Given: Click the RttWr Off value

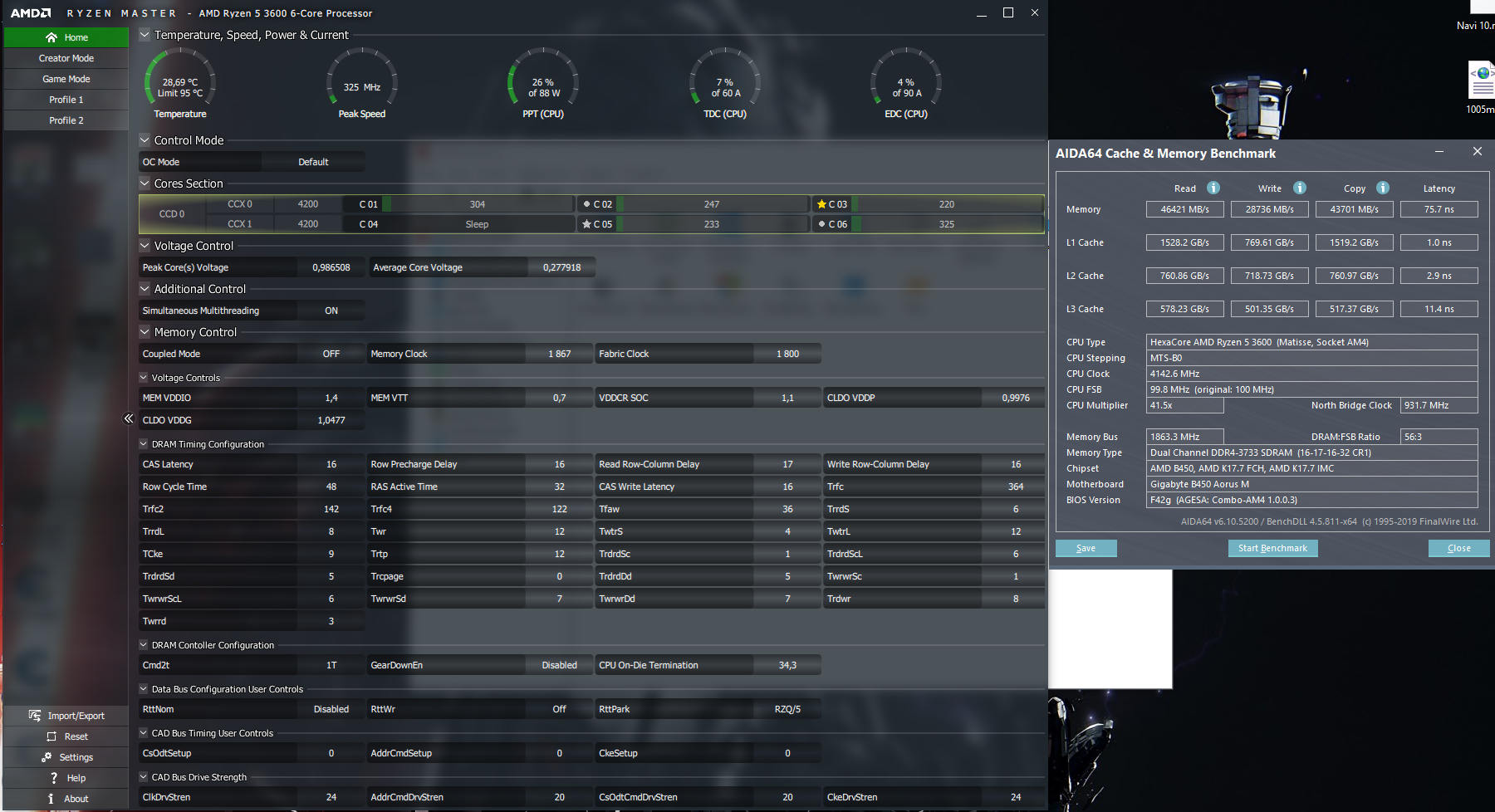Looking at the screenshot, I should point(559,709).
